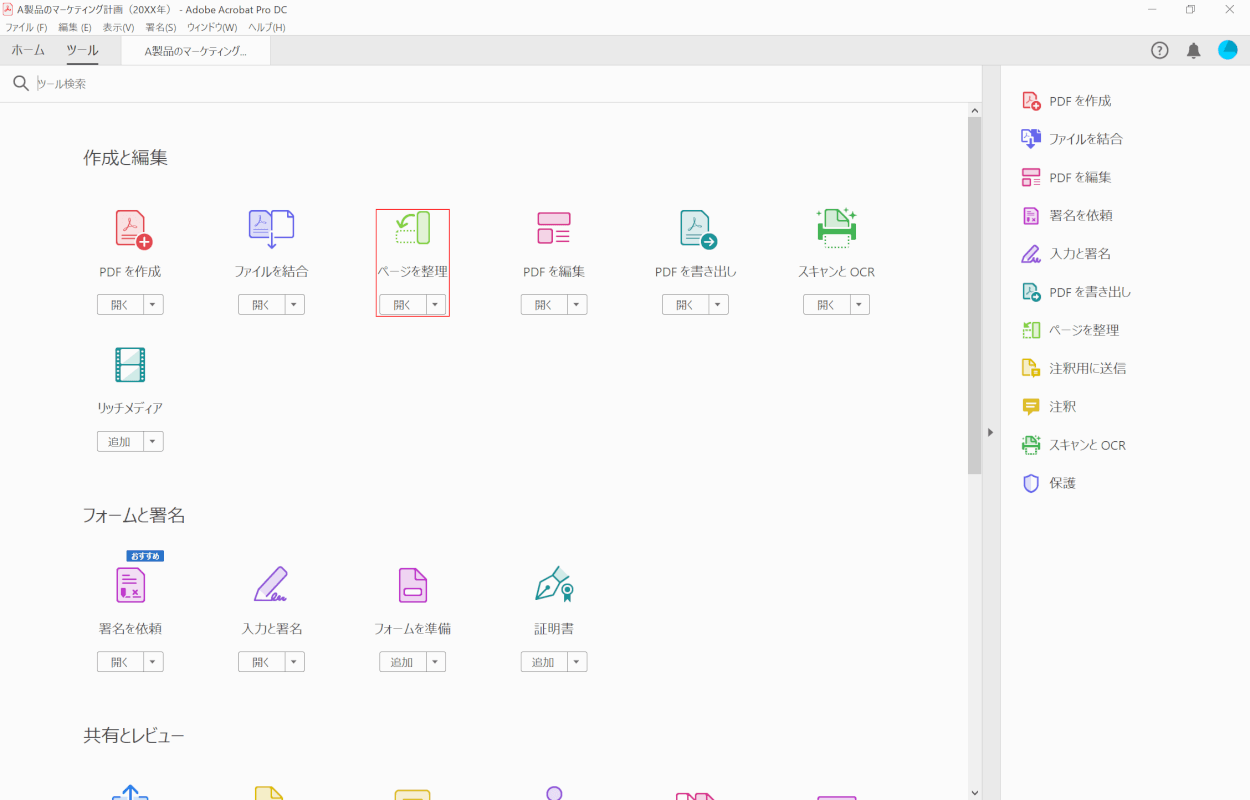Click the PDF を作成 tool icon
Image resolution: width=1250 pixels, height=800 pixels.
coord(131,229)
